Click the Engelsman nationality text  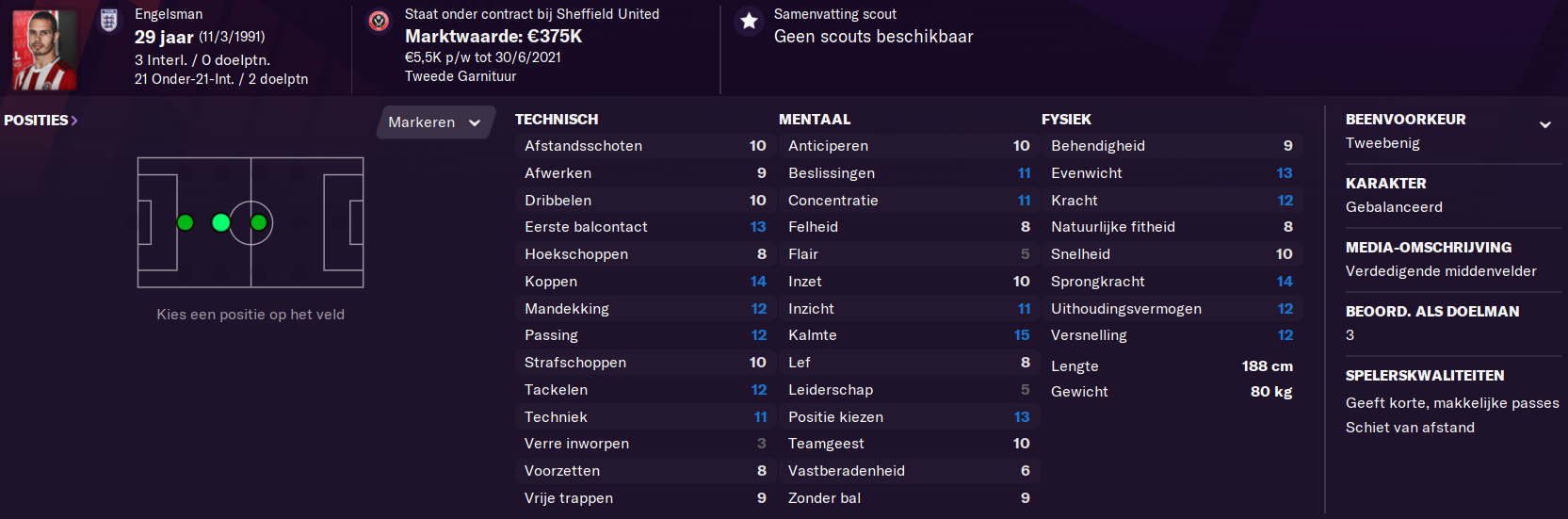[x=169, y=14]
